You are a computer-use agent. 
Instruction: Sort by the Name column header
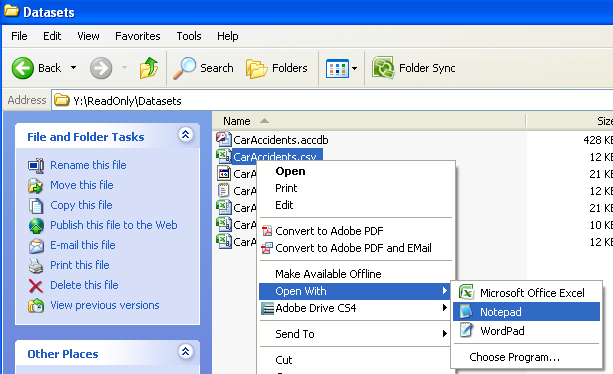[x=369, y=121]
